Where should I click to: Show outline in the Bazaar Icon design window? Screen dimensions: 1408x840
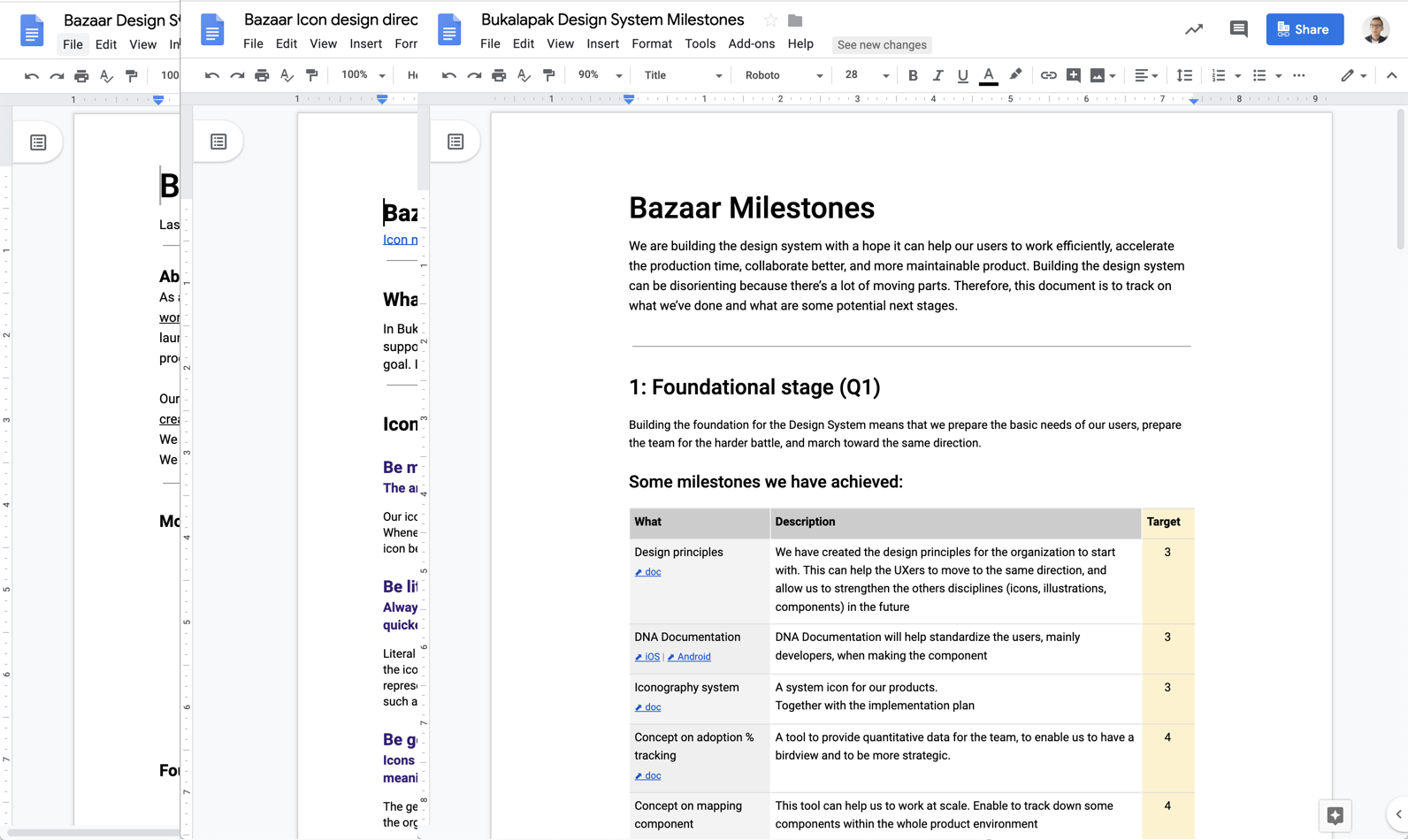(218, 141)
